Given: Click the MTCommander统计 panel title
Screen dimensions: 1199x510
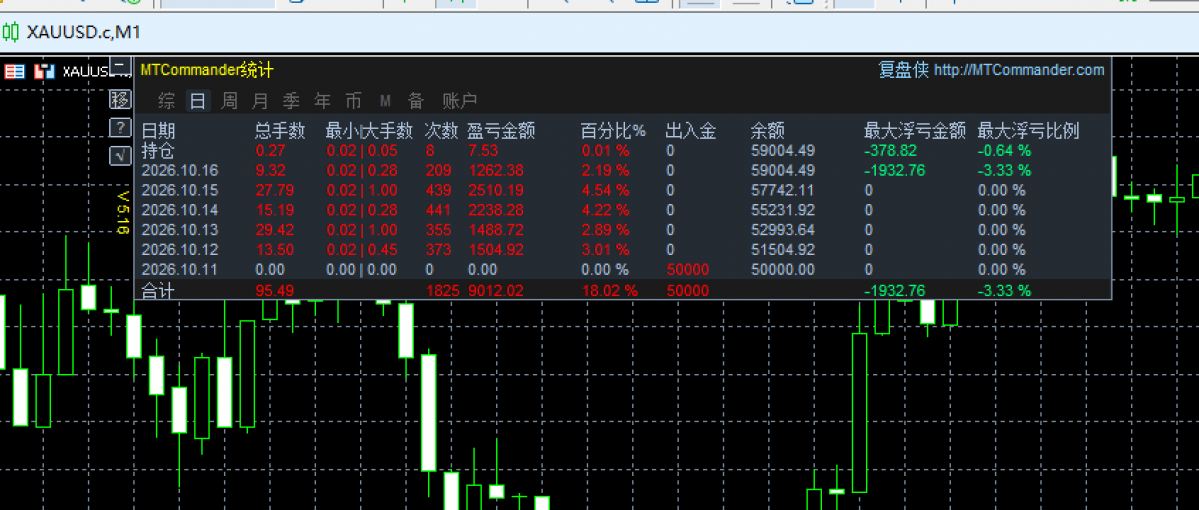Looking at the screenshot, I should click(206, 70).
